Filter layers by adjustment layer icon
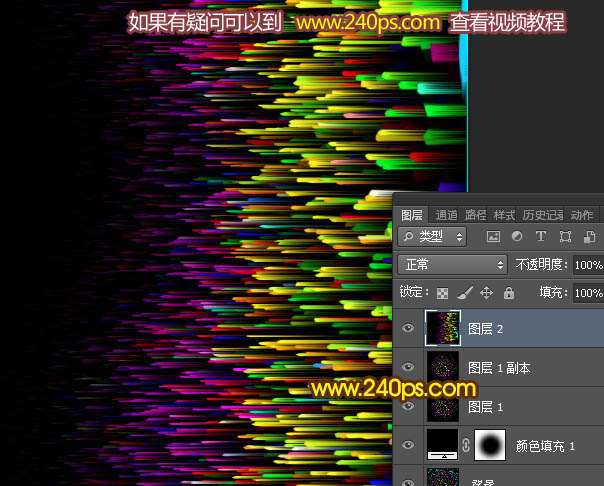Image resolution: width=604 pixels, height=486 pixels. click(517, 236)
